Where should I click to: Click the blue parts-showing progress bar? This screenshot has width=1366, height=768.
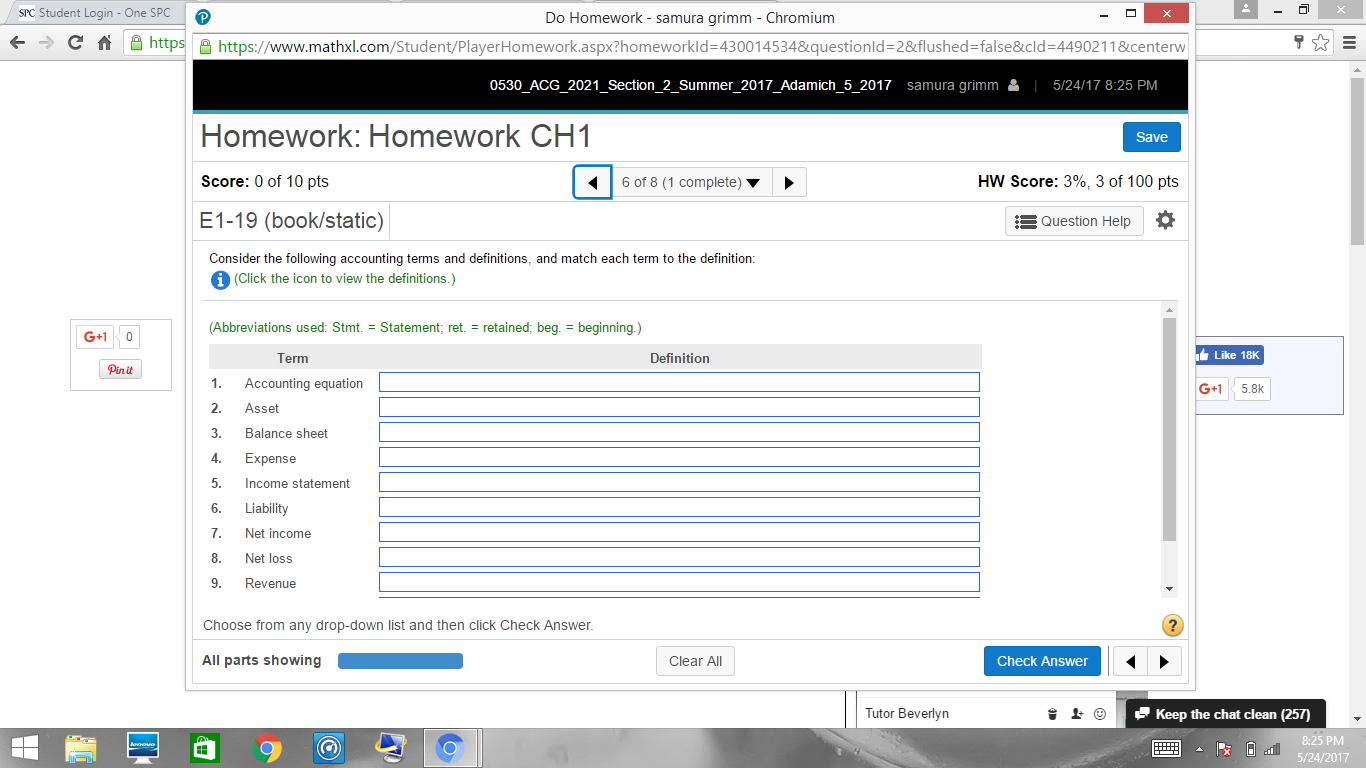coord(400,661)
